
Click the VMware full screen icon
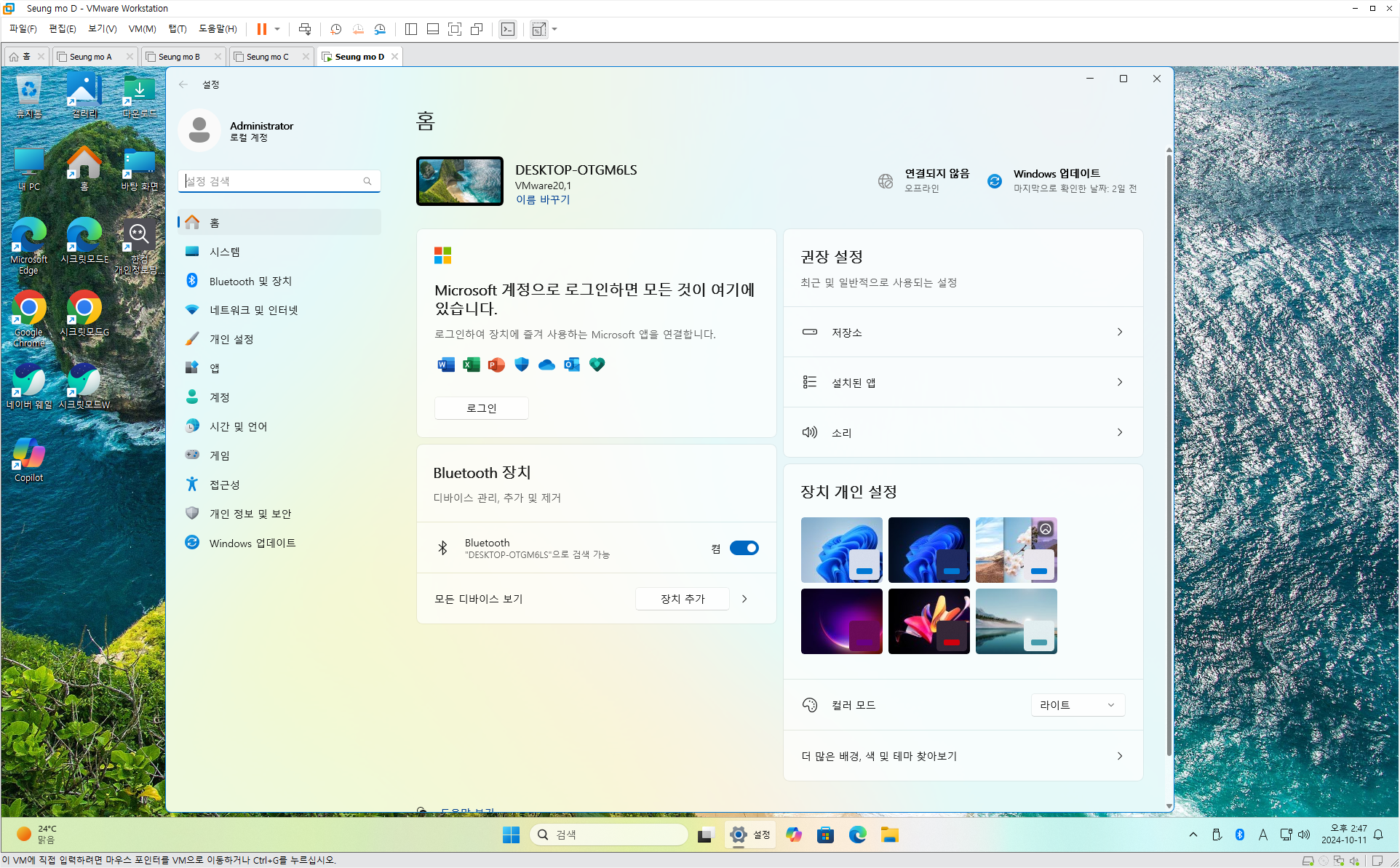(455, 29)
